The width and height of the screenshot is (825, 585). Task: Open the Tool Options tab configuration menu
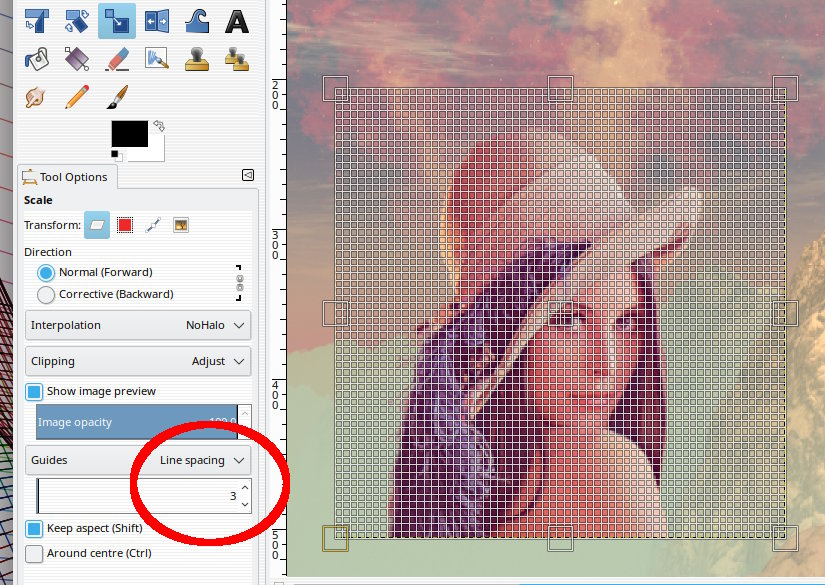tap(248, 175)
